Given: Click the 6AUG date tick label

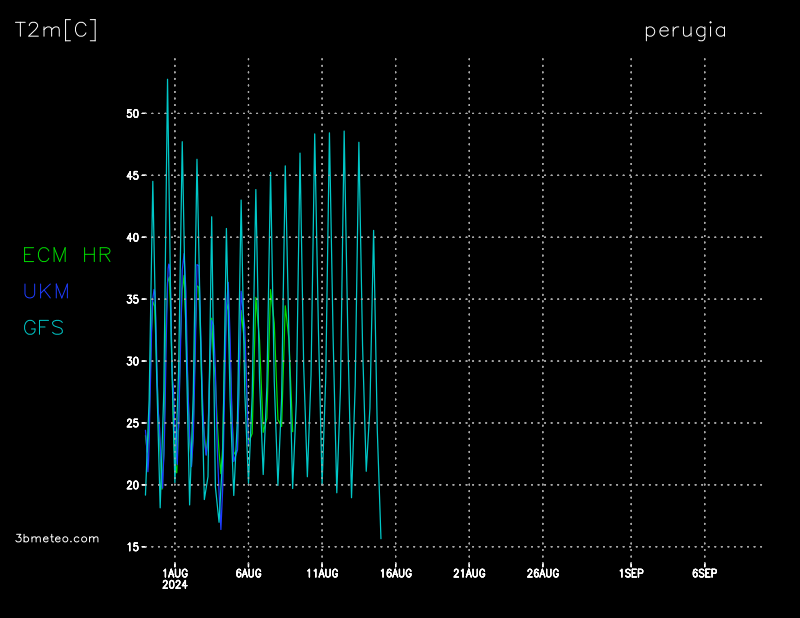Looking at the screenshot, I should tap(248, 573).
